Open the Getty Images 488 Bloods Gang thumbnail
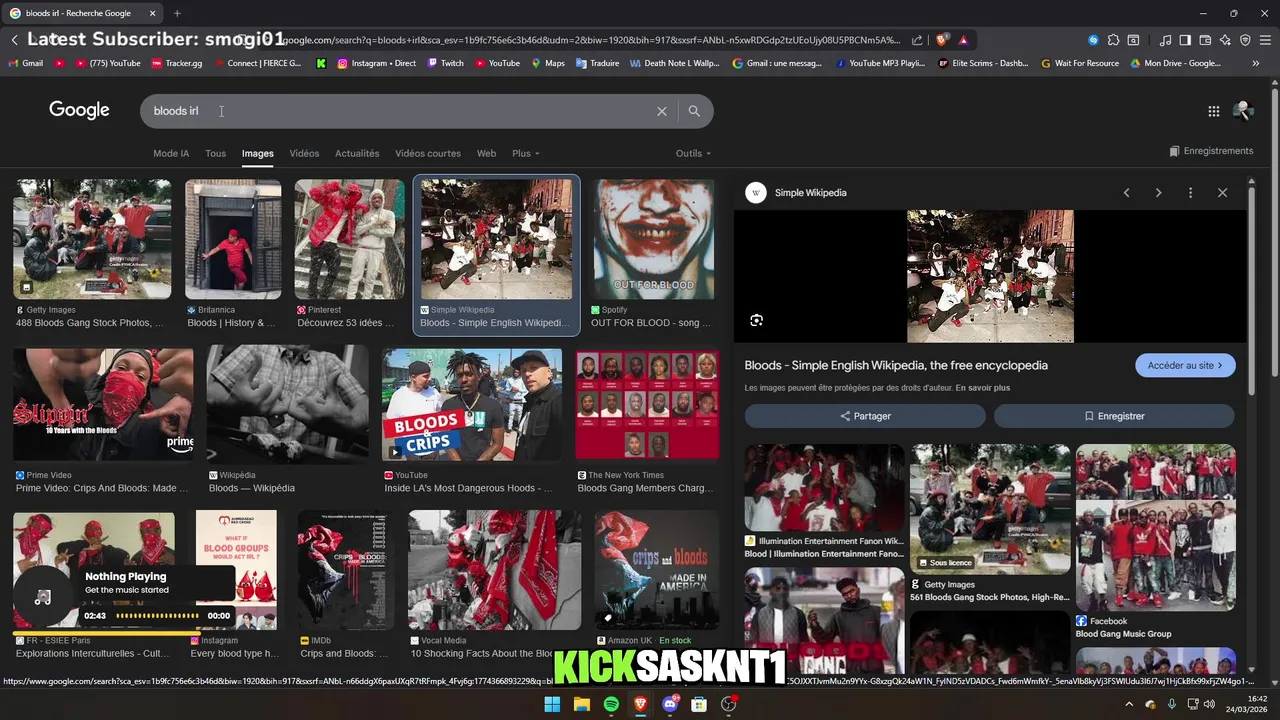This screenshot has height=720, width=1280. [92, 239]
